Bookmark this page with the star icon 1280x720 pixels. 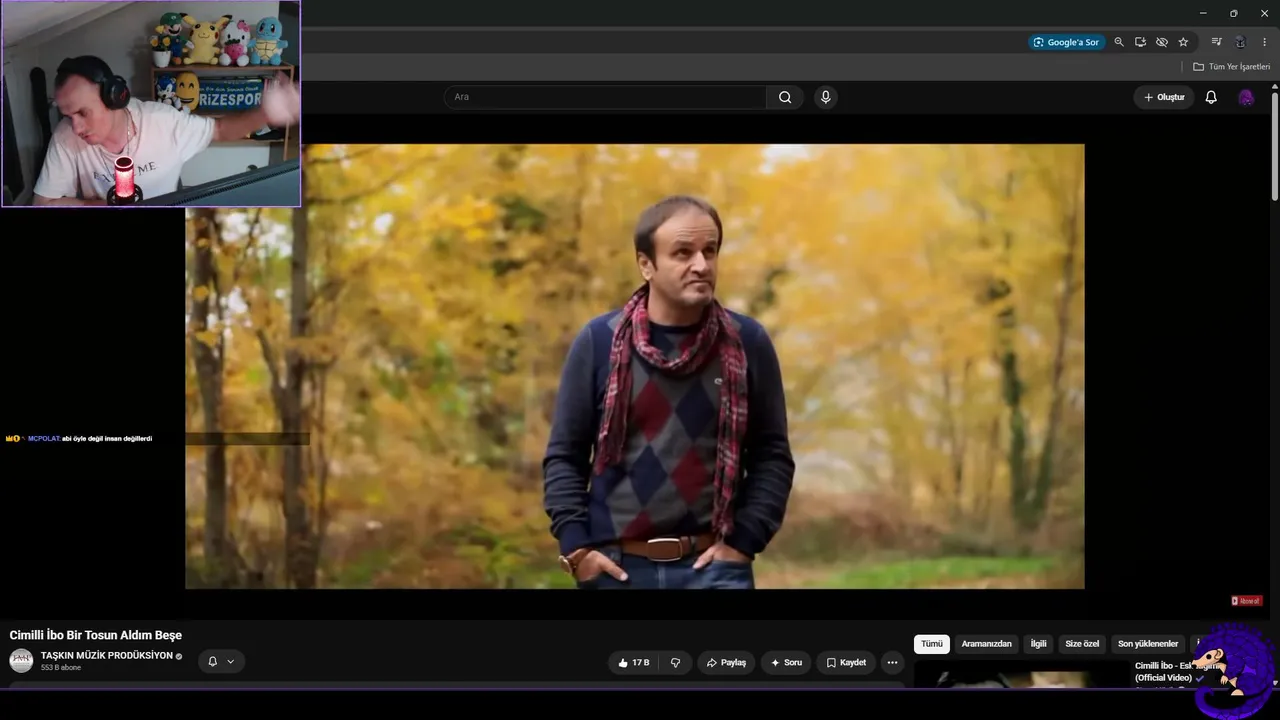[x=1183, y=42]
